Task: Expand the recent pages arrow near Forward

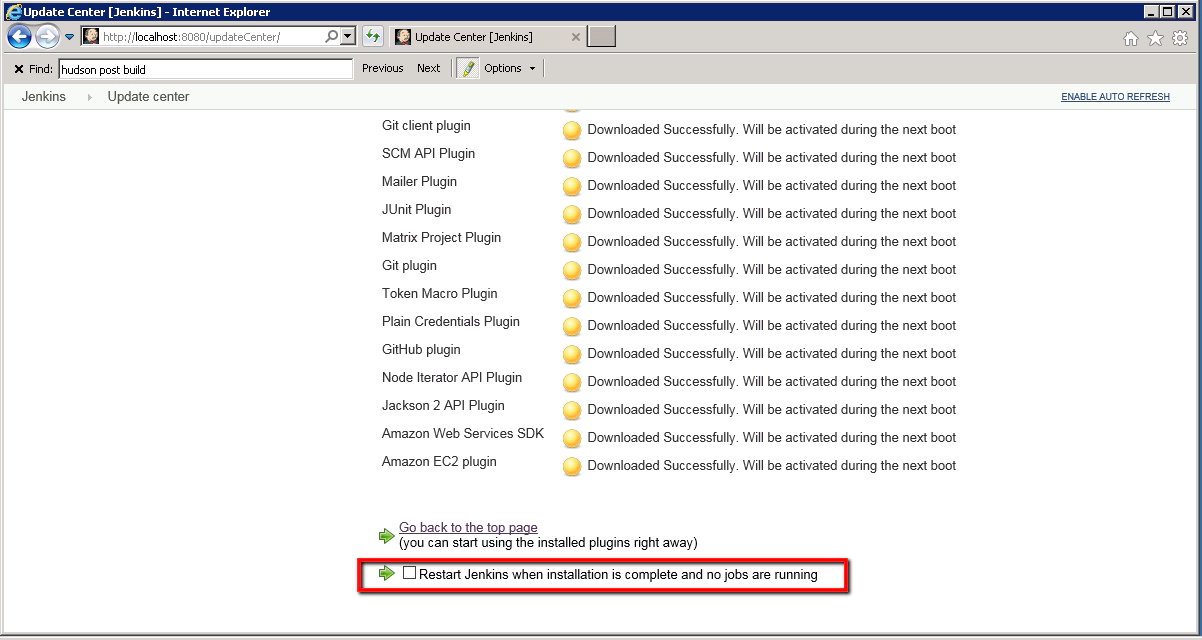Action: tap(70, 37)
